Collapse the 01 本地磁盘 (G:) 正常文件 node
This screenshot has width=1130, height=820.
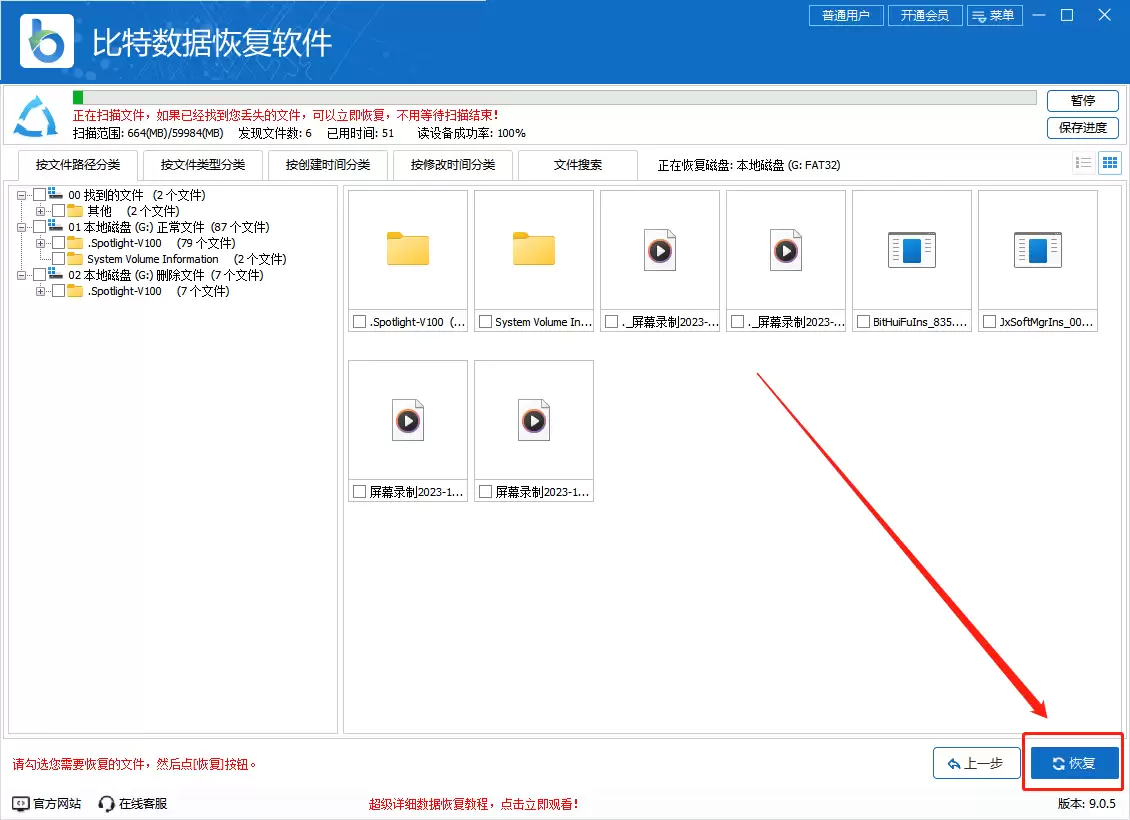(x=20, y=227)
